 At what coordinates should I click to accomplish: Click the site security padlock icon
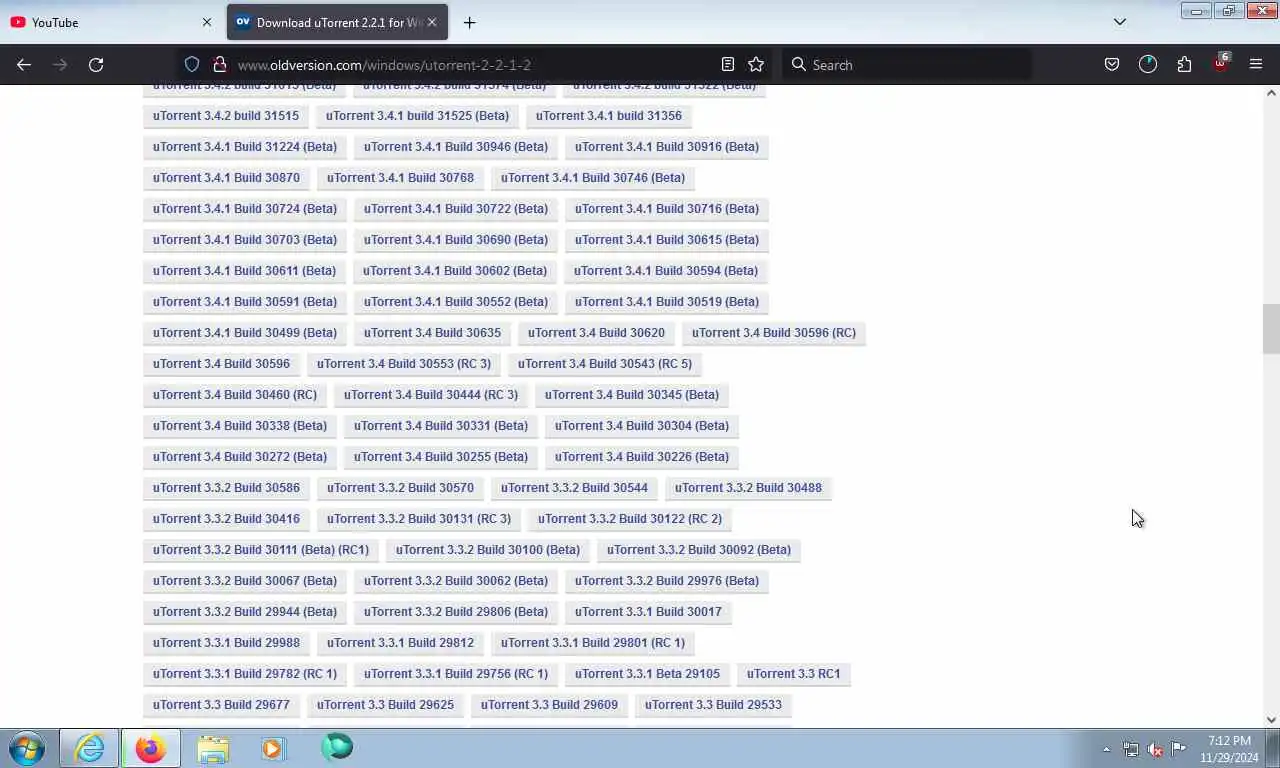pyautogui.click(x=219, y=64)
